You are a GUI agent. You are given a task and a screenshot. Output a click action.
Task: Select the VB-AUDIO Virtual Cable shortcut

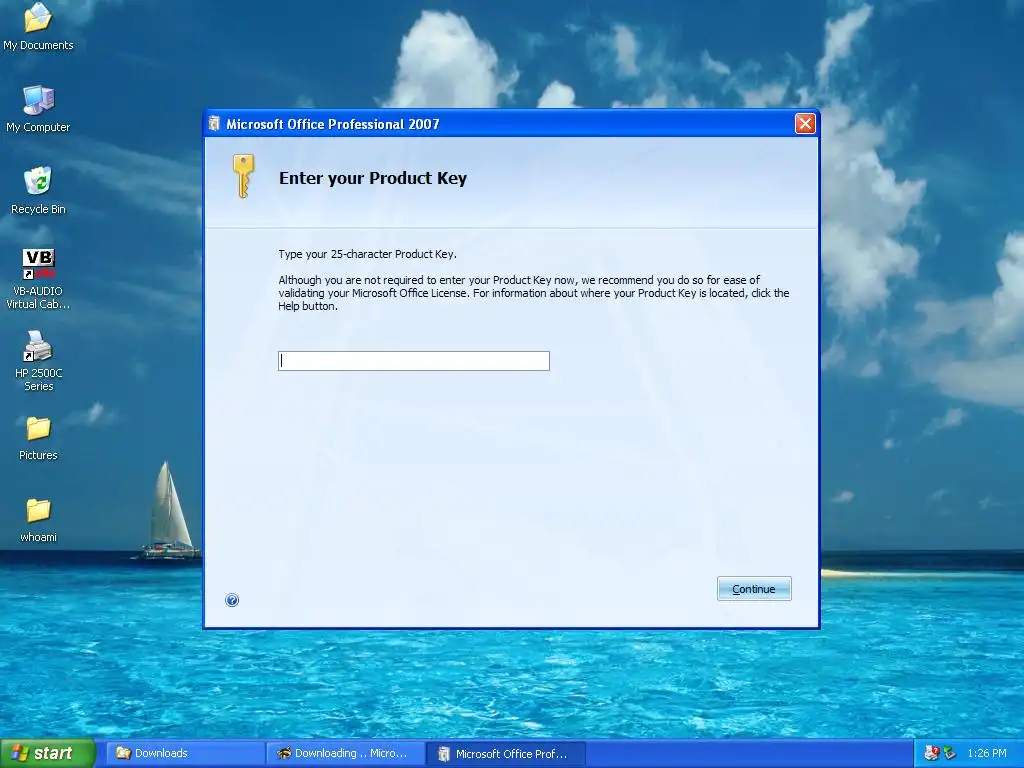[x=38, y=279]
